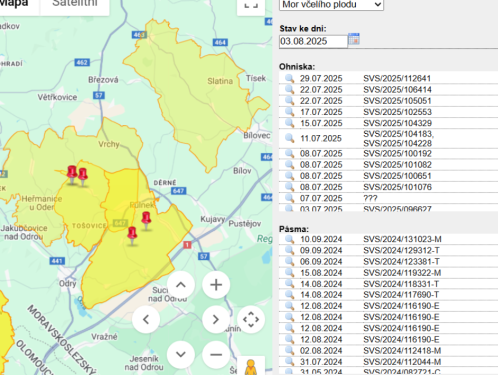
Task: Switch to the Satelitní map tab
Action: click(x=75, y=4)
